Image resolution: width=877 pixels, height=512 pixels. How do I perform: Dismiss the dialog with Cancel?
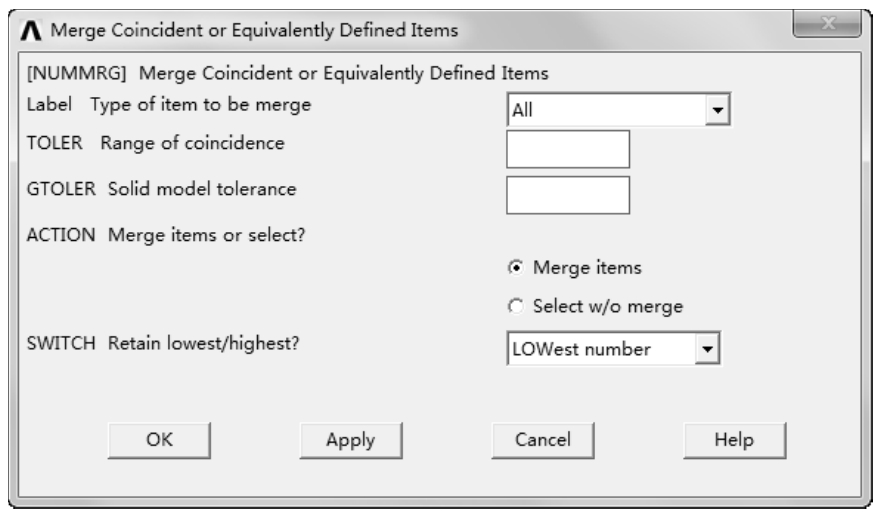[x=543, y=440]
